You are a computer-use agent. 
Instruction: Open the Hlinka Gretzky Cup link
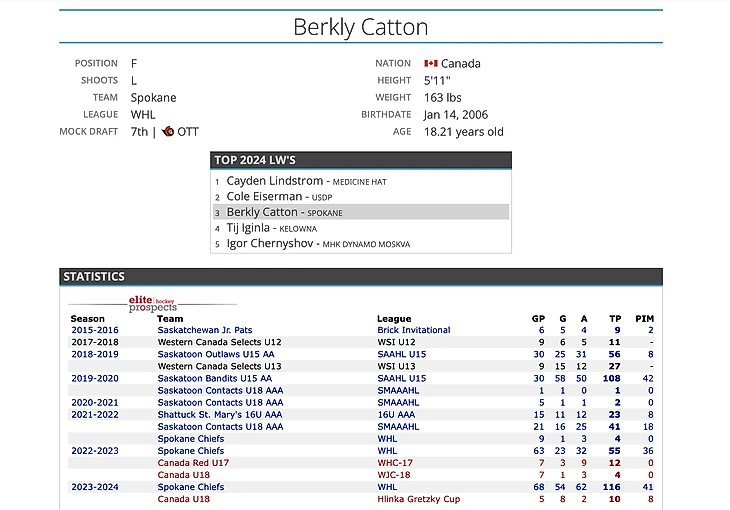pos(419,499)
